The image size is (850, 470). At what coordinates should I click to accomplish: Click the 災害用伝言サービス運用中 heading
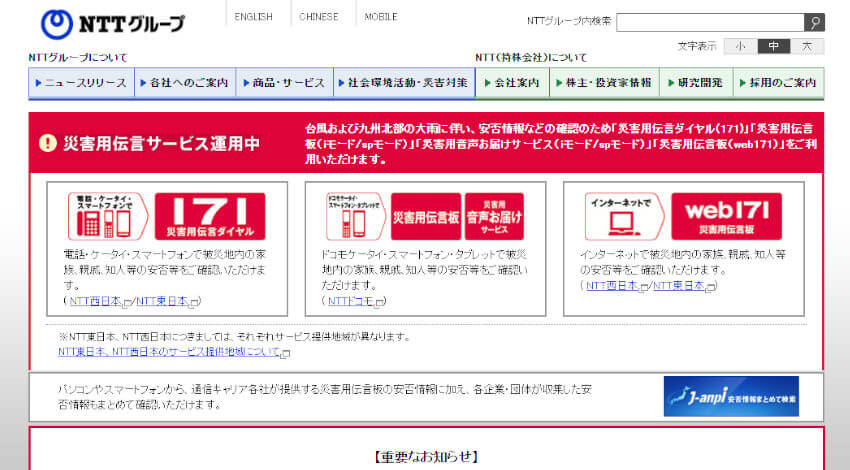(161, 143)
